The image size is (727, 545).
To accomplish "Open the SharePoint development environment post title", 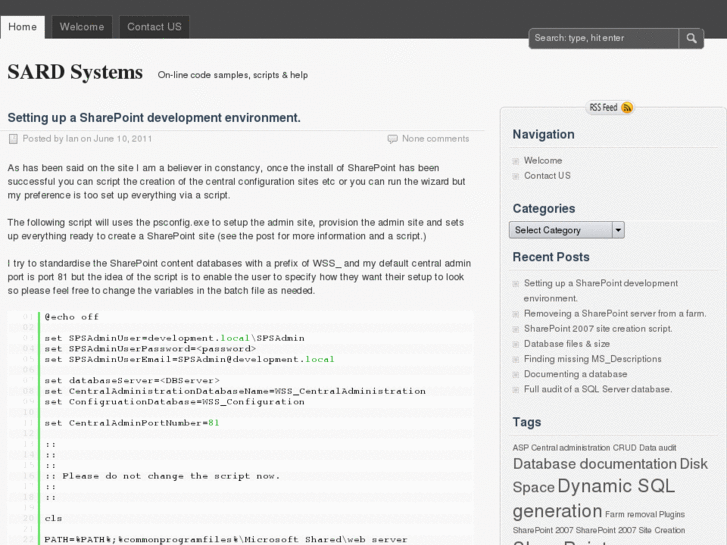I will (x=154, y=118).
